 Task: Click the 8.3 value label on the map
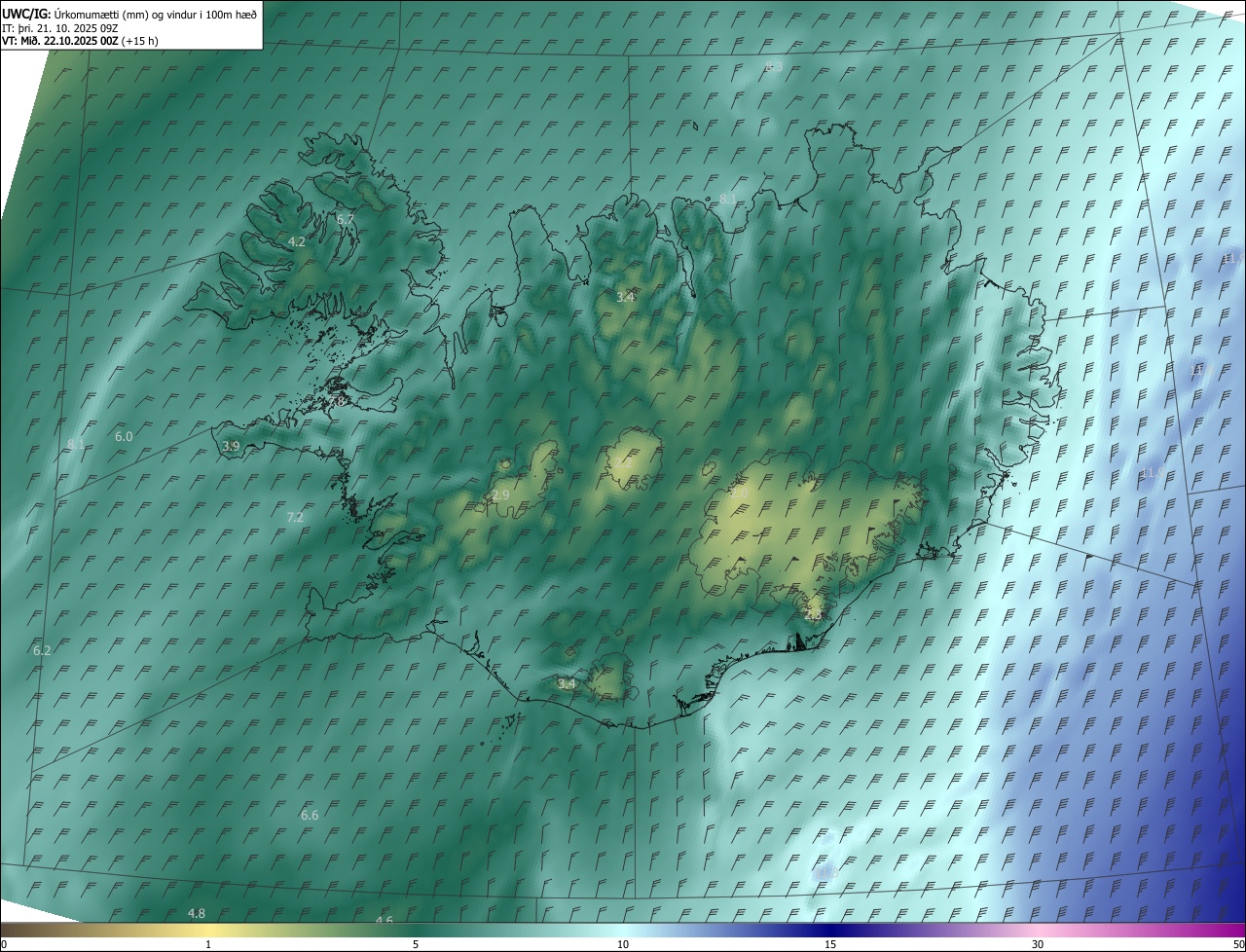coord(774,66)
